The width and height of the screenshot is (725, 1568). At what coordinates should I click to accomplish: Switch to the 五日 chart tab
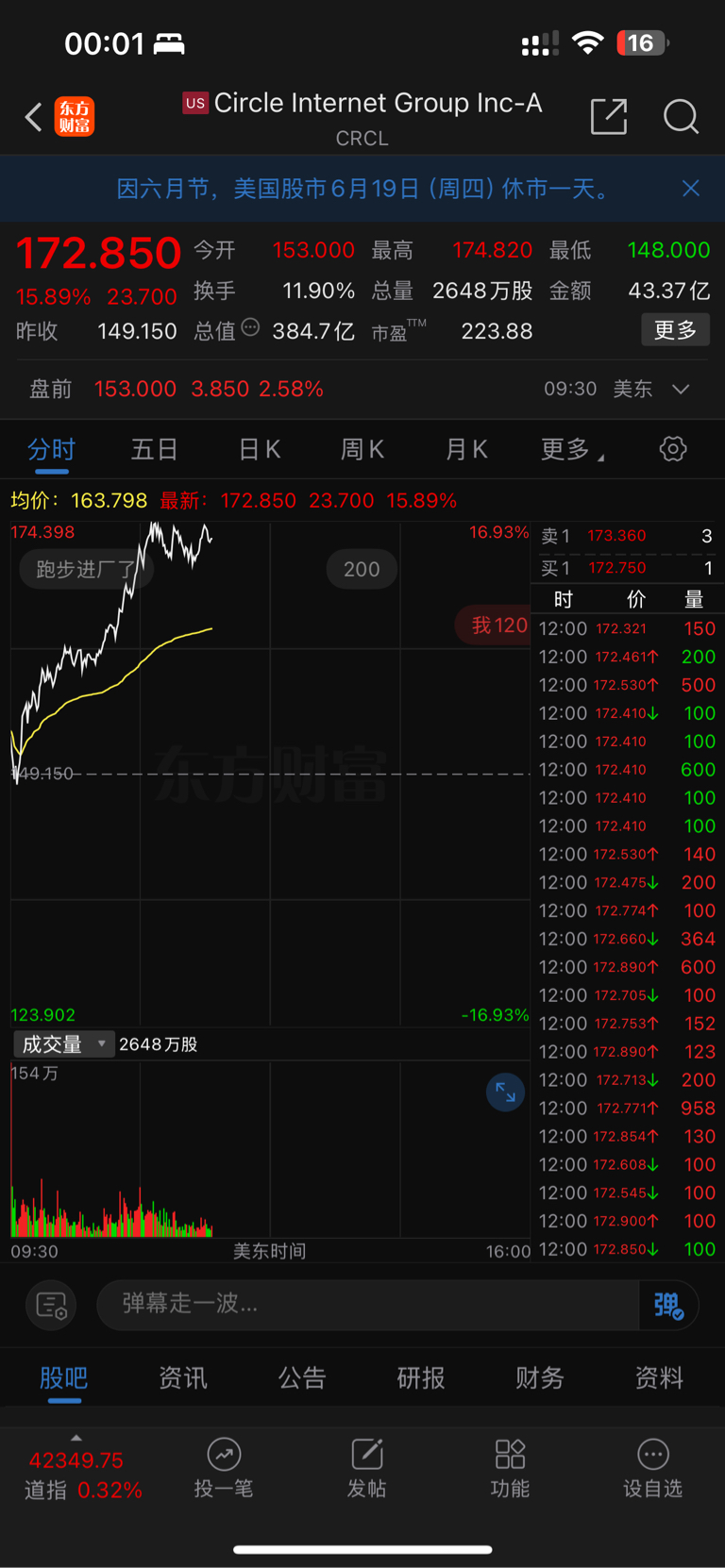(x=154, y=449)
